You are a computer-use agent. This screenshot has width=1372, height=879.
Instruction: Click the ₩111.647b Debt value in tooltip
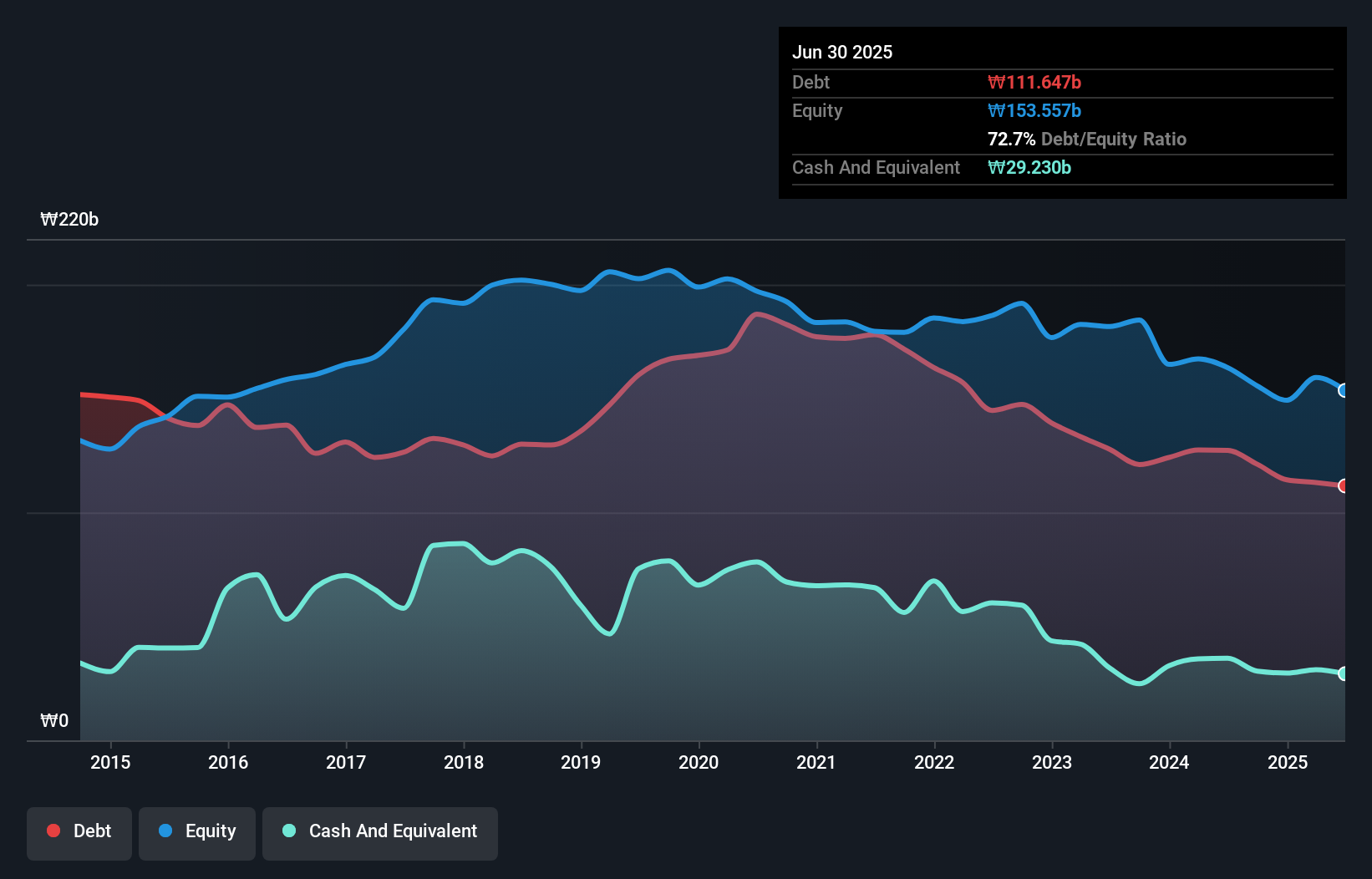click(1034, 82)
